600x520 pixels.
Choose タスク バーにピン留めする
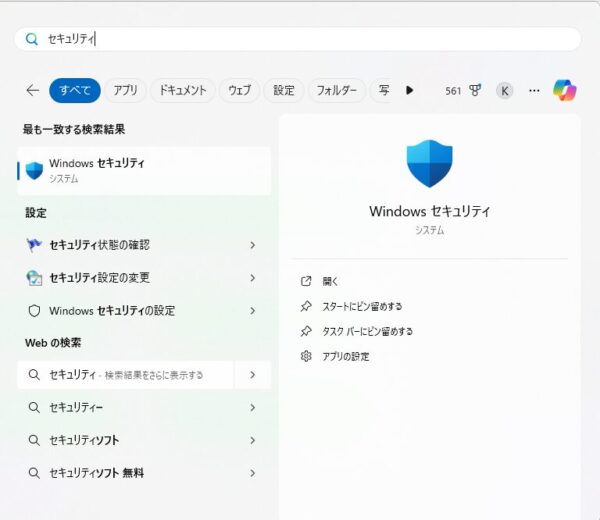pos(367,331)
